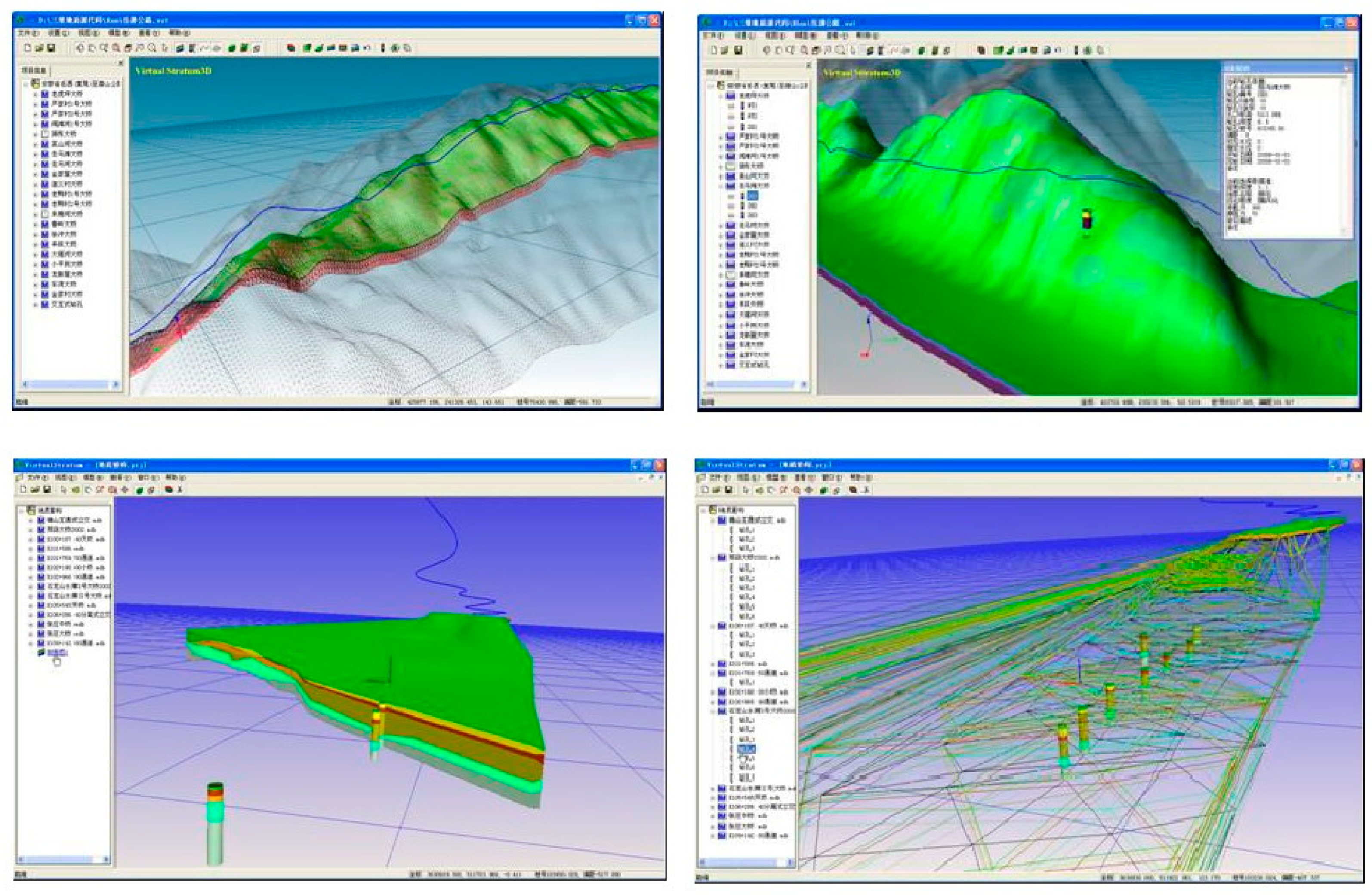Collapse the top expanded node in the wireframe window tree
1372x895 pixels.
coord(713,520)
